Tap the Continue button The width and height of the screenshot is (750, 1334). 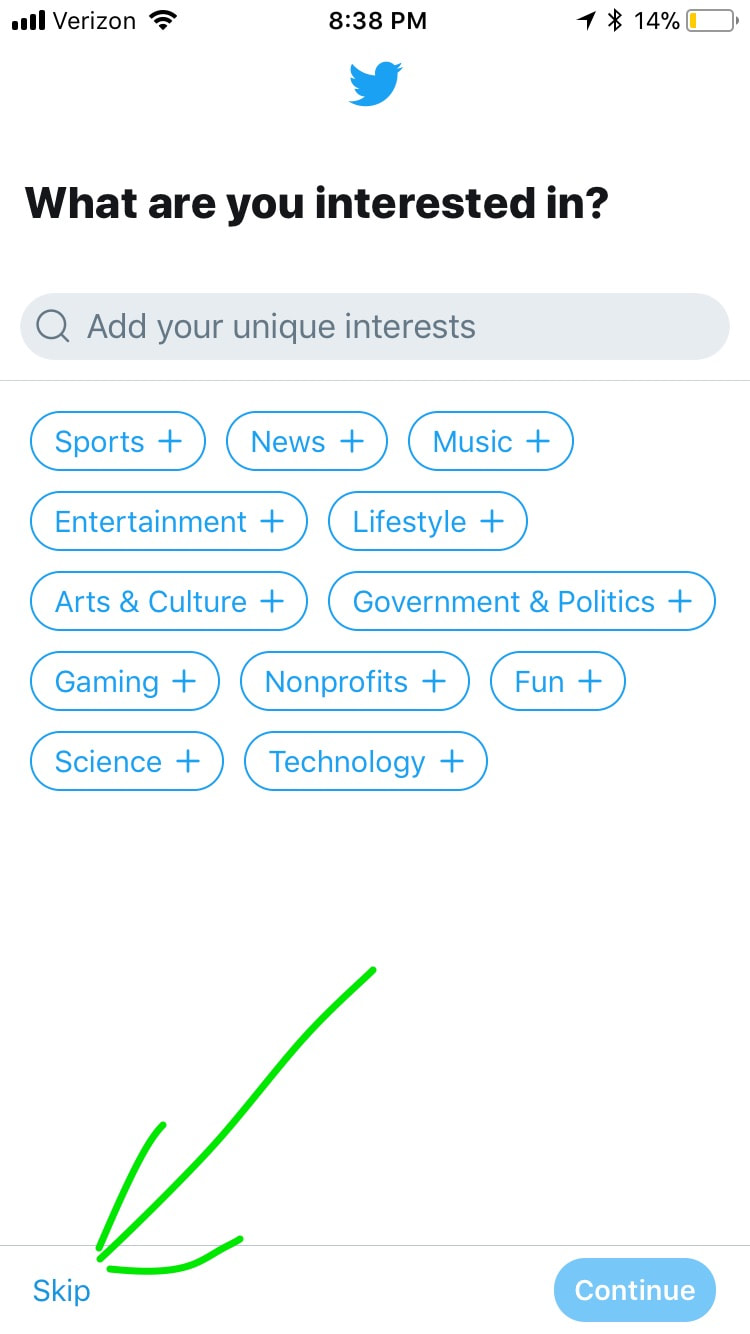coord(635,1290)
